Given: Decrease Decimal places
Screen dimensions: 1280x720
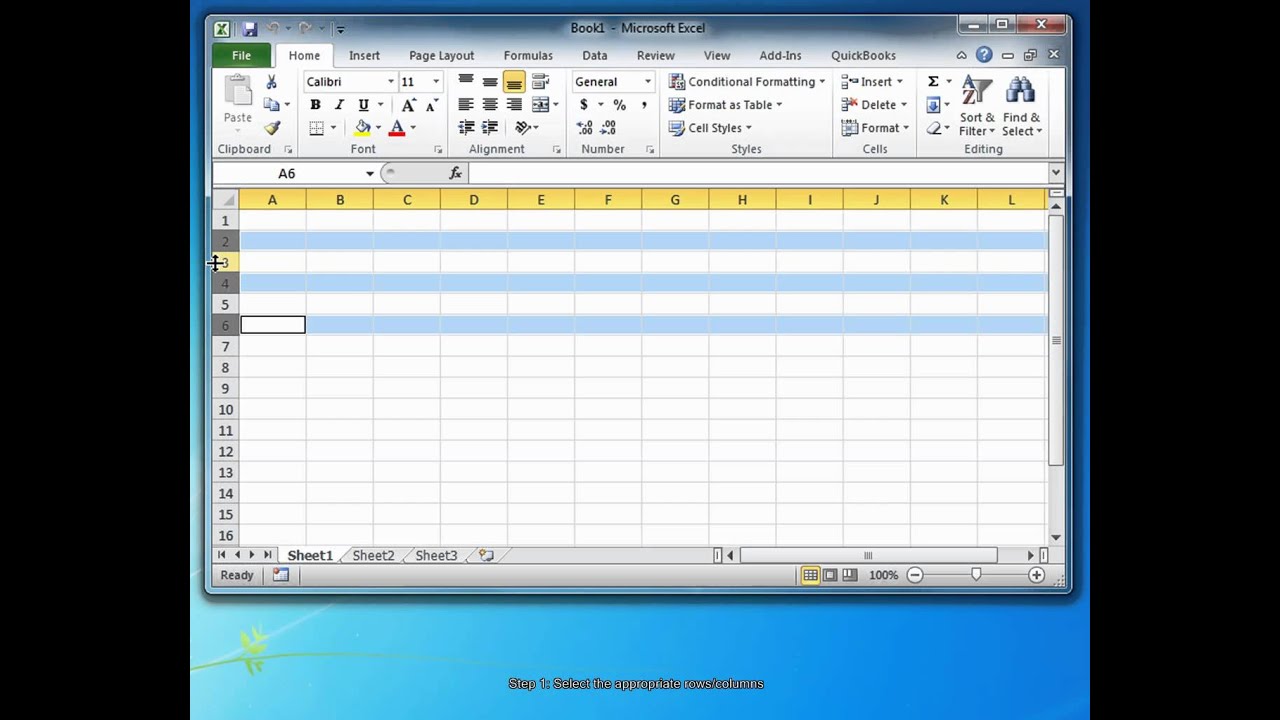Looking at the screenshot, I should tap(609, 128).
